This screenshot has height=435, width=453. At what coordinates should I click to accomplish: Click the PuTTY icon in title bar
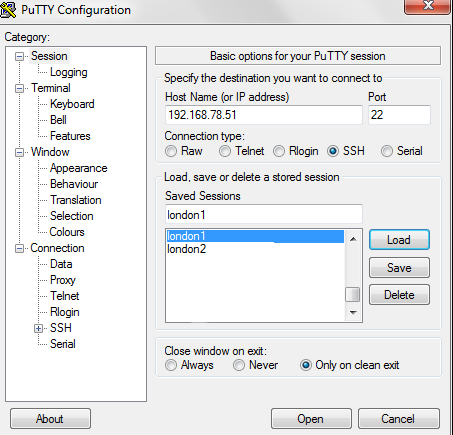click(8, 10)
